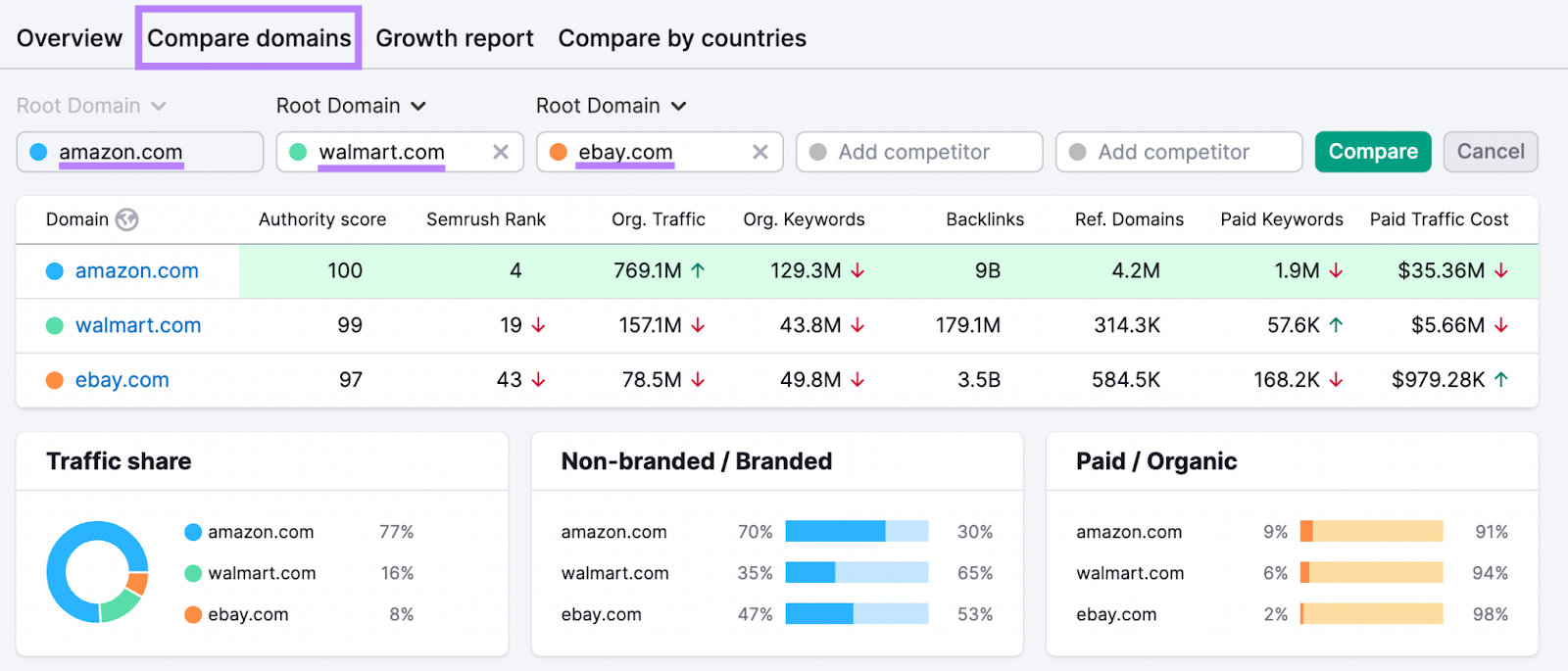Click ebay.com Non-branded / Branded bar

[x=857, y=613]
